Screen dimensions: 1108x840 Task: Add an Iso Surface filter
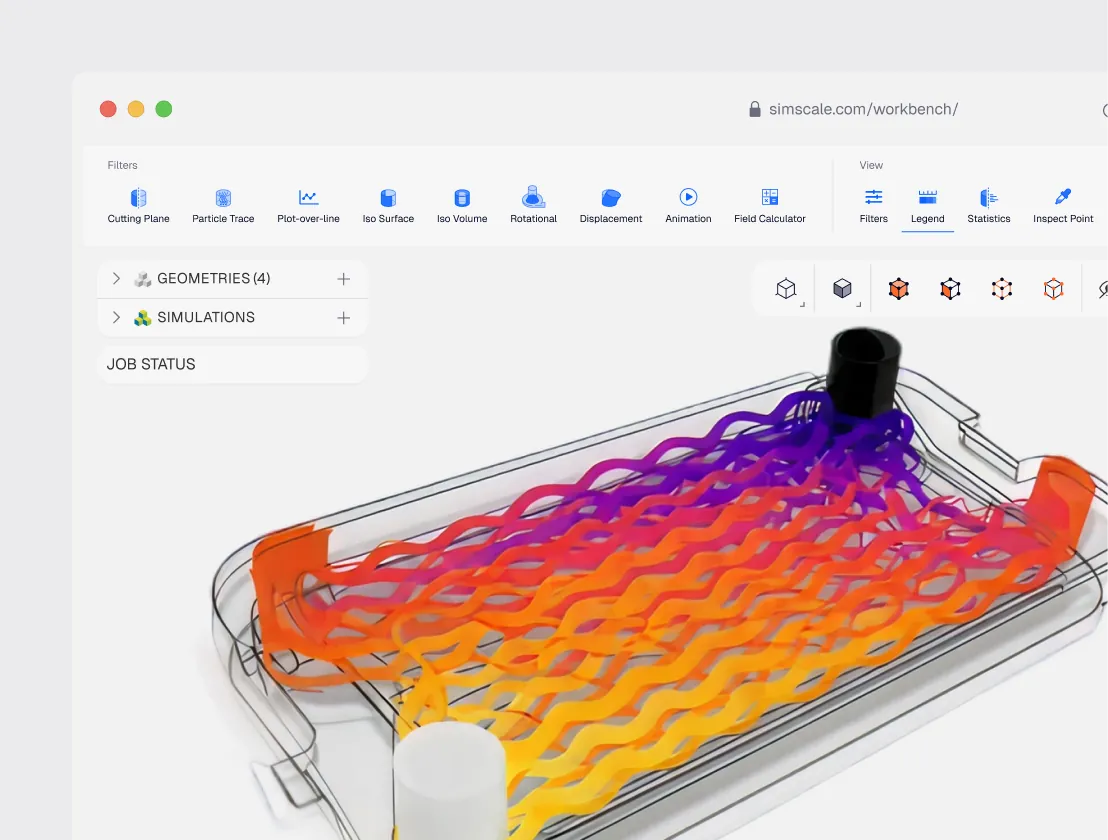point(388,206)
